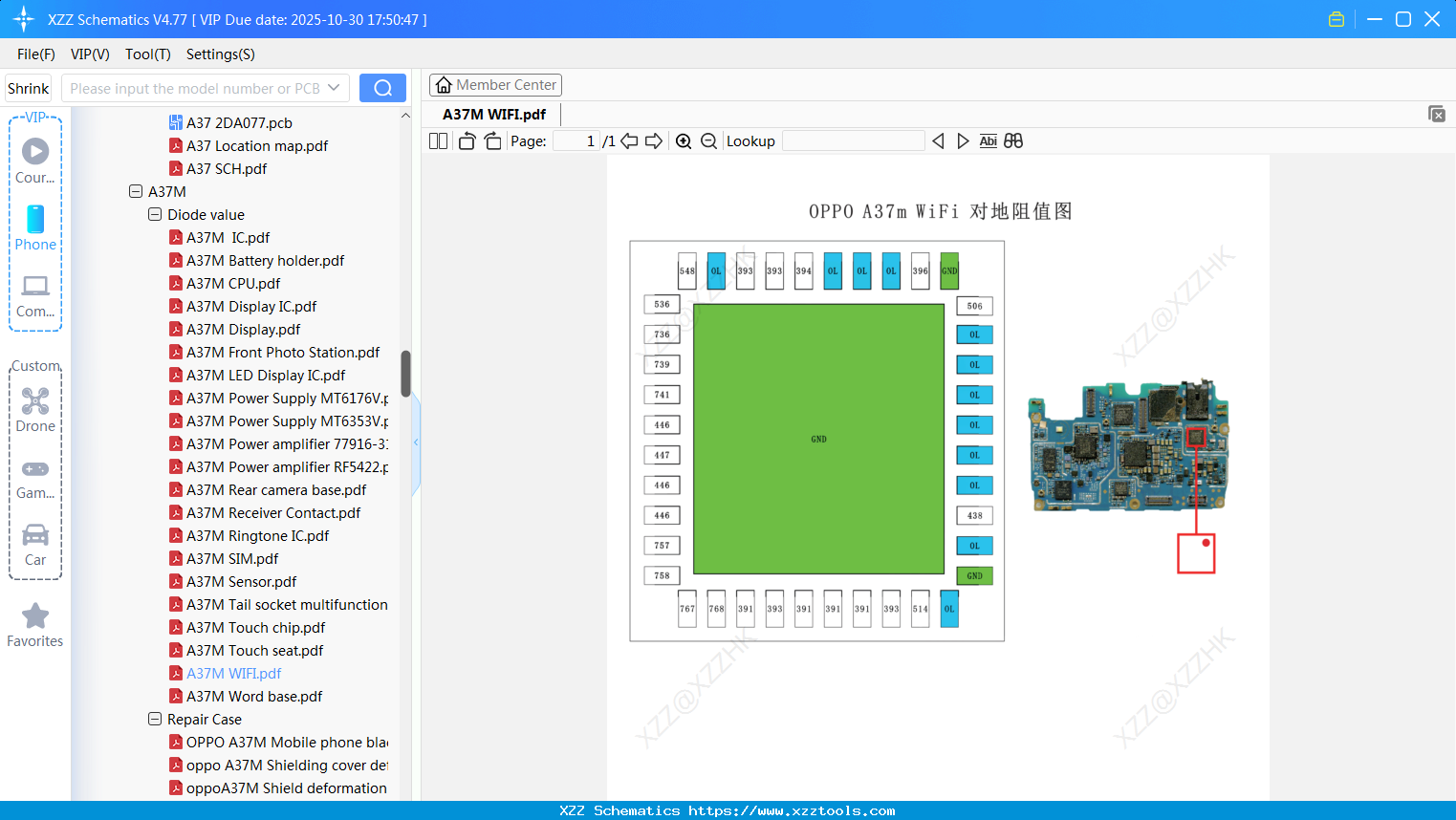Collapse the Diode value folder

click(x=154, y=214)
